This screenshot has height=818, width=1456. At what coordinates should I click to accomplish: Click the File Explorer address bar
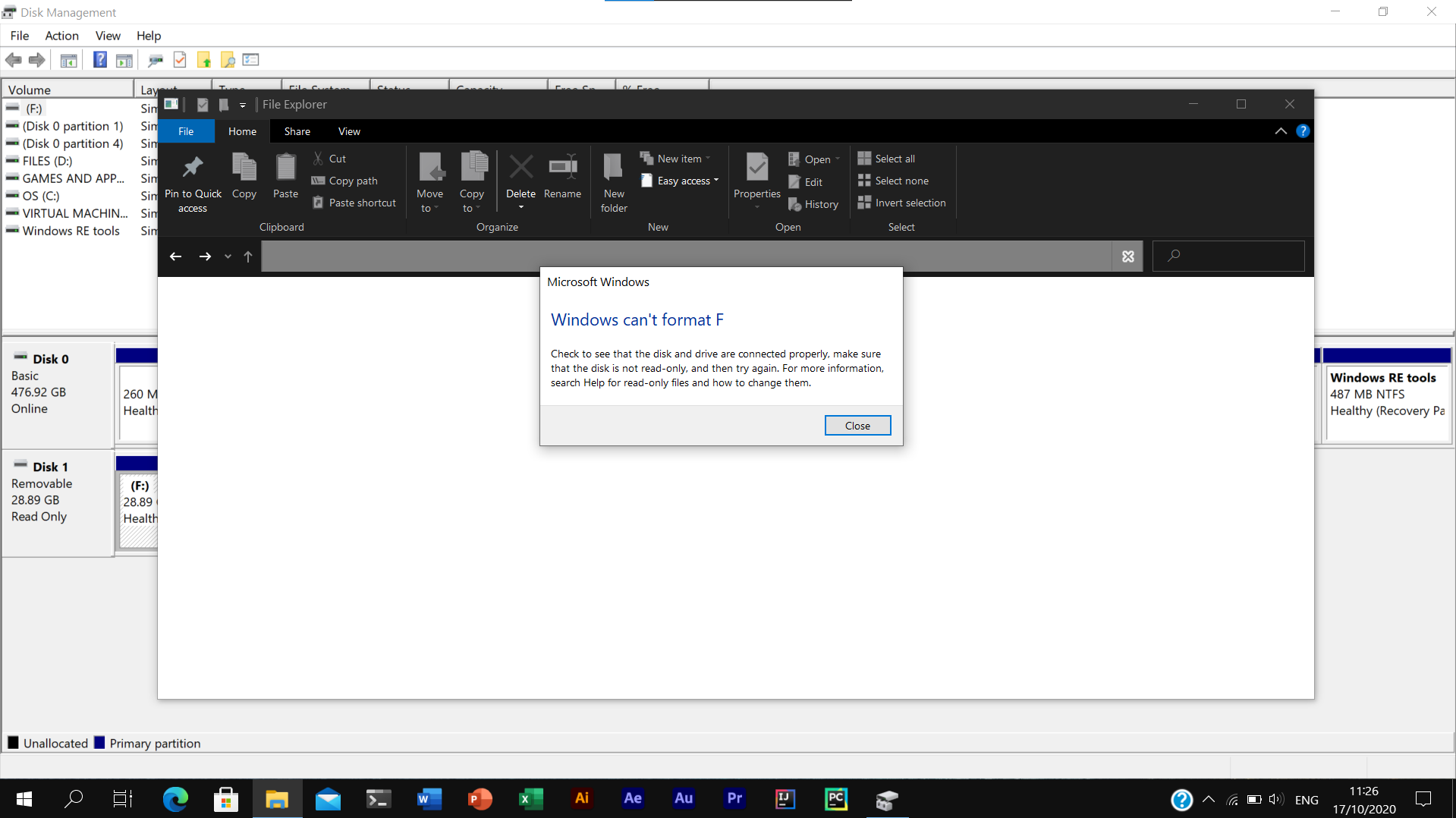(x=687, y=256)
